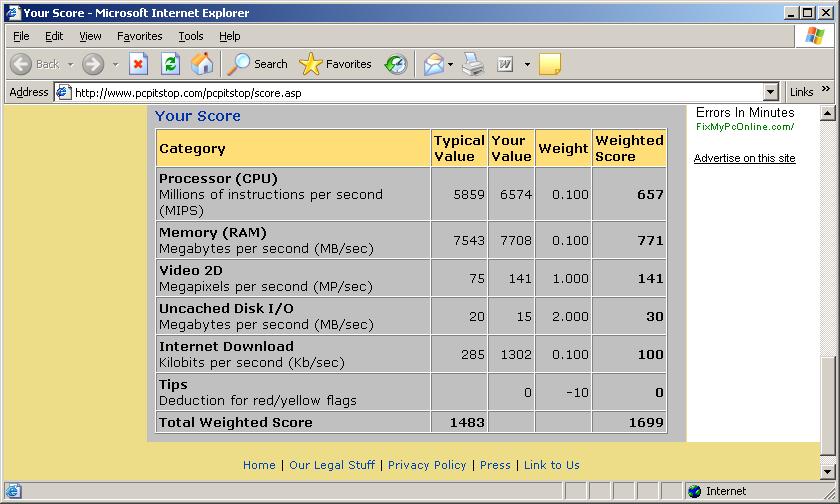840x504 pixels.
Task: Go to the Home page icon
Action: tap(202, 64)
